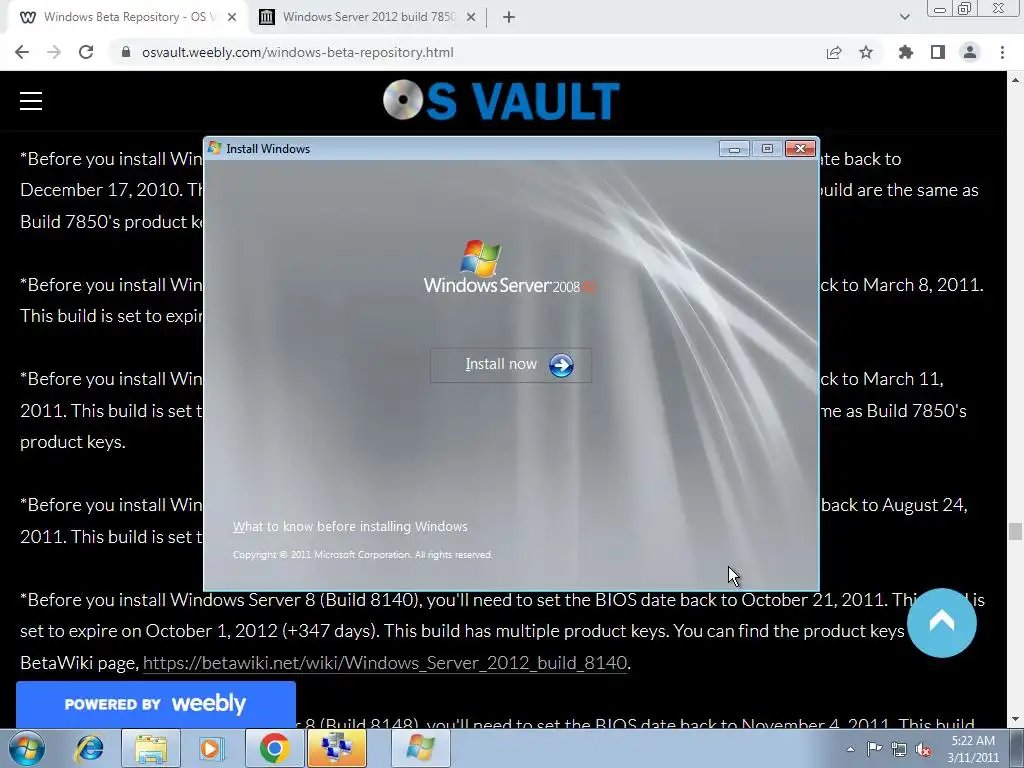
Task: Click the Install Windows title bar icon
Action: pos(214,148)
